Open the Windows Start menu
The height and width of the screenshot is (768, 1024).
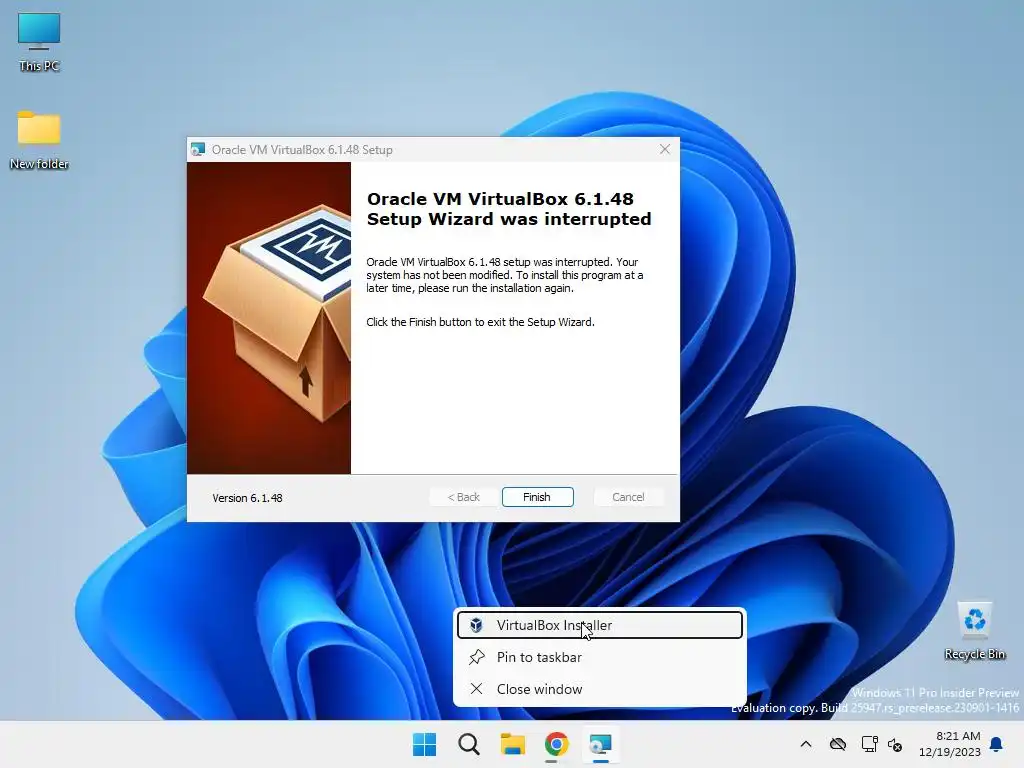click(424, 744)
